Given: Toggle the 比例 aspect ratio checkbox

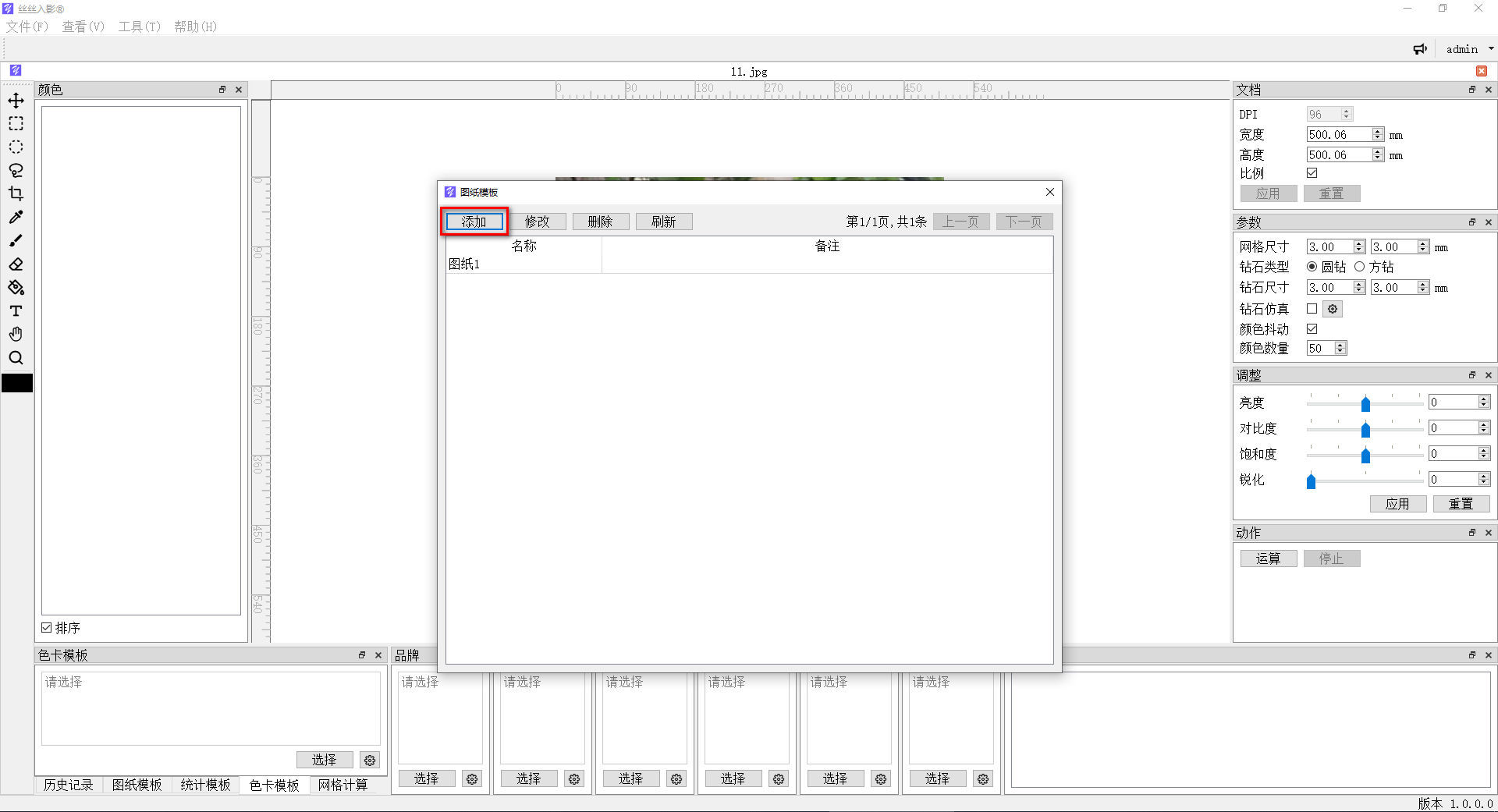Looking at the screenshot, I should [x=1312, y=173].
